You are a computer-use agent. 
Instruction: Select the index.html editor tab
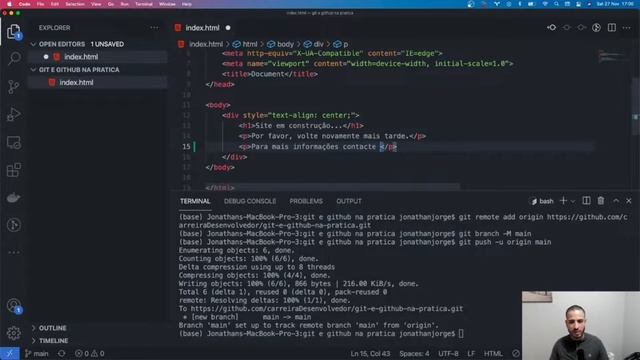click(202, 28)
